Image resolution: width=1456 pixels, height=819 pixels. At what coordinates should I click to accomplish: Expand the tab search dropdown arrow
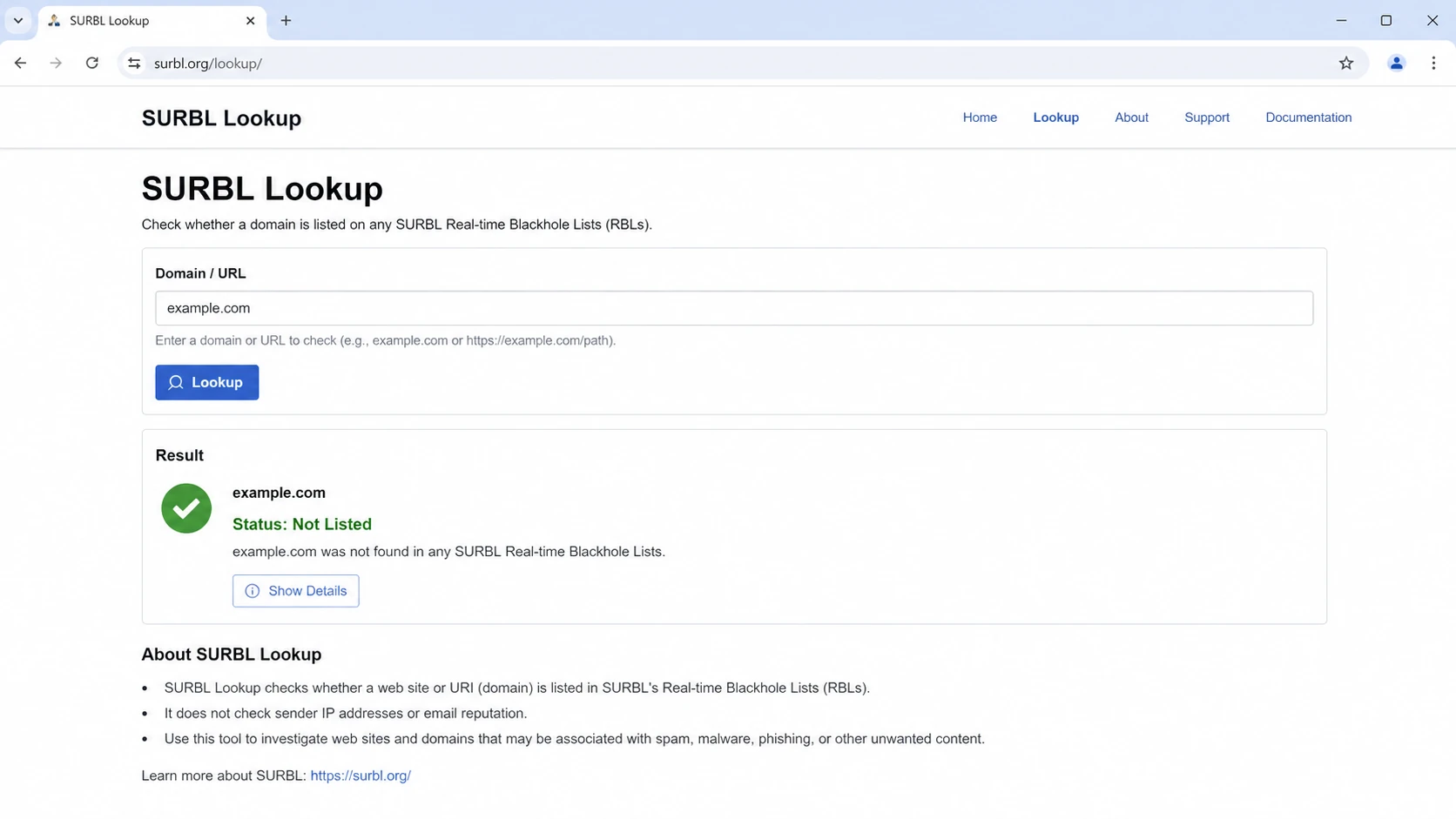click(x=17, y=20)
